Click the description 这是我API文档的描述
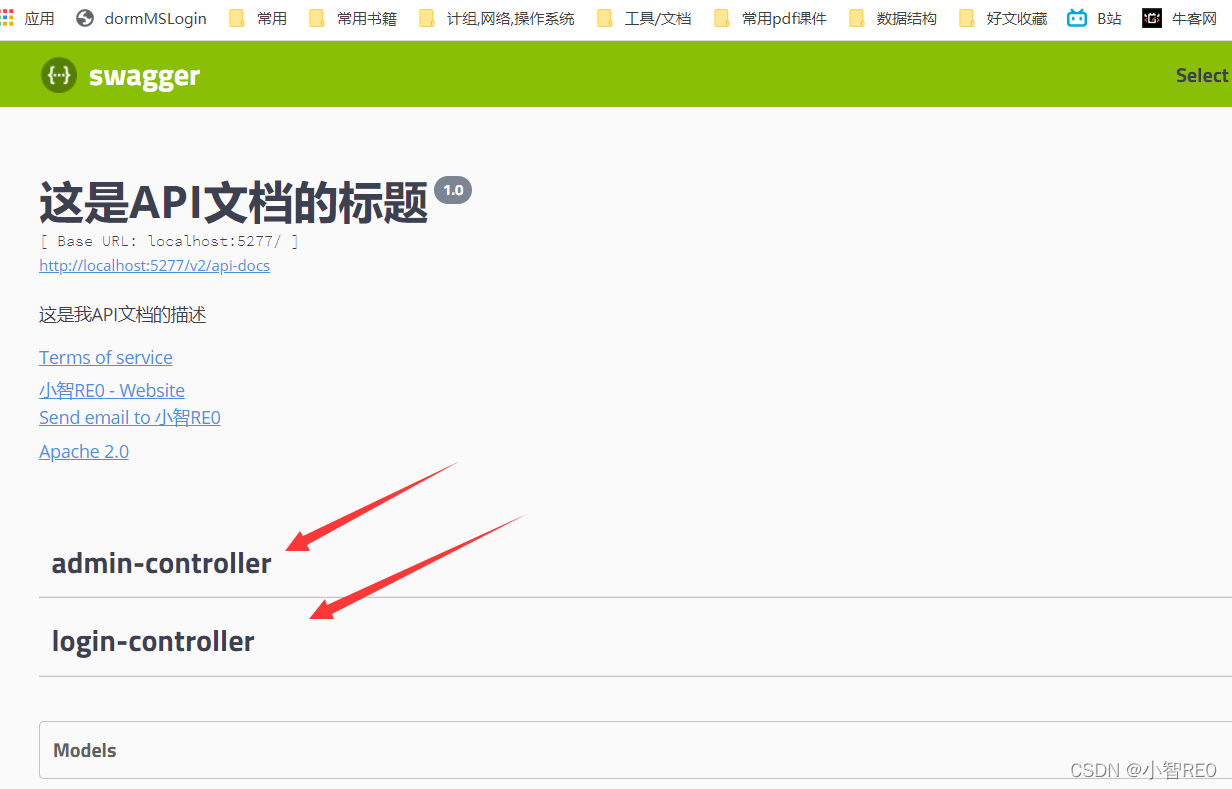Viewport: 1232px width, 789px height. pos(123,315)
